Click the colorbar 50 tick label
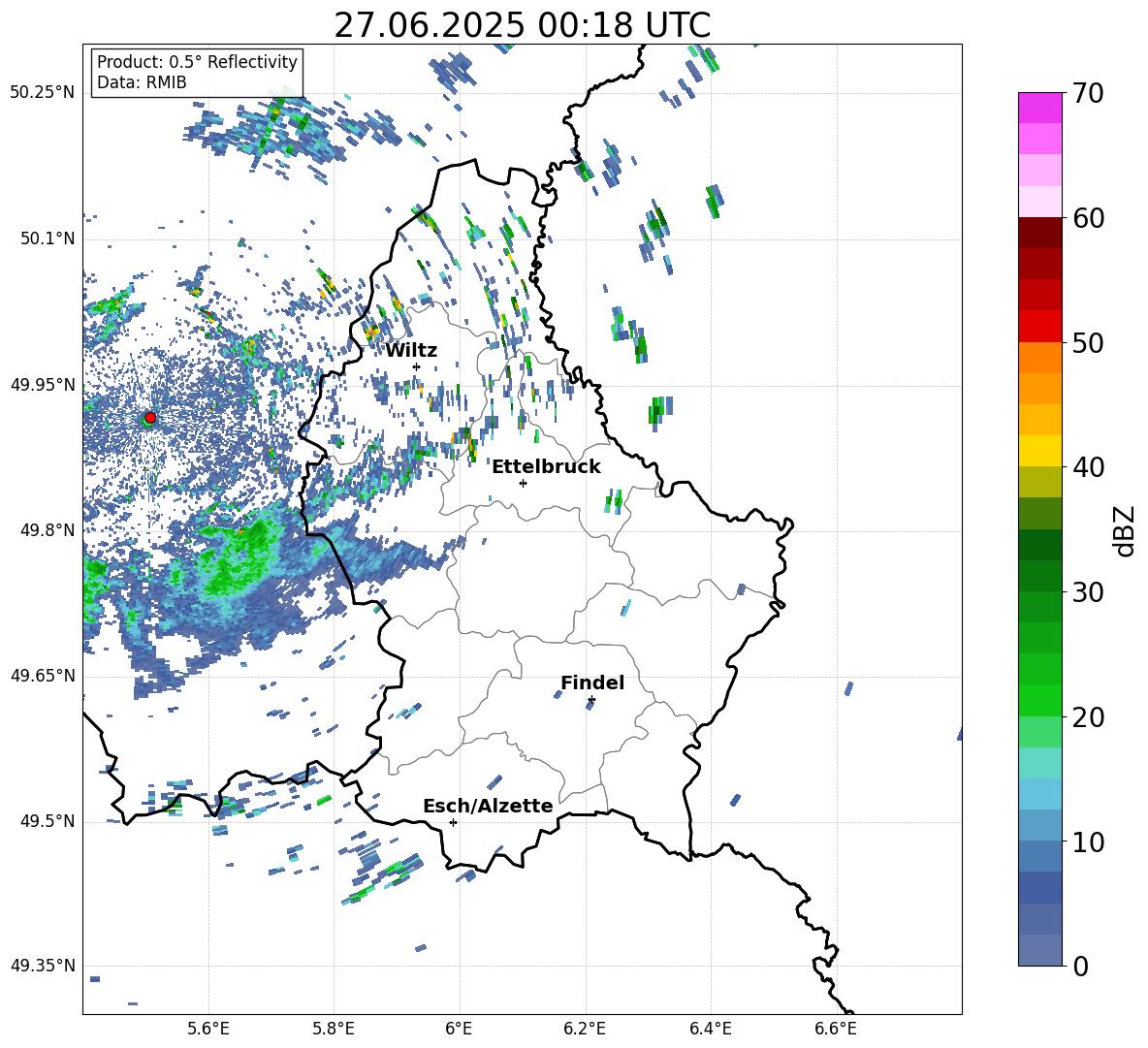The width and height of the screenshot is (1148, 1048). (x=1088, y=343)
